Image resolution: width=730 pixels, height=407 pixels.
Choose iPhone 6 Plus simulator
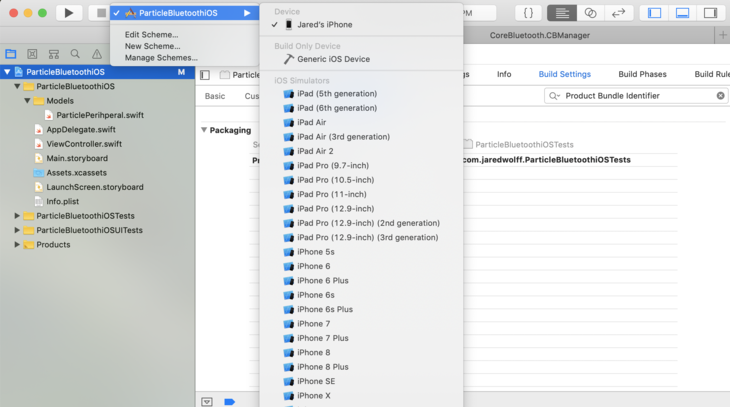pos(361,281)
